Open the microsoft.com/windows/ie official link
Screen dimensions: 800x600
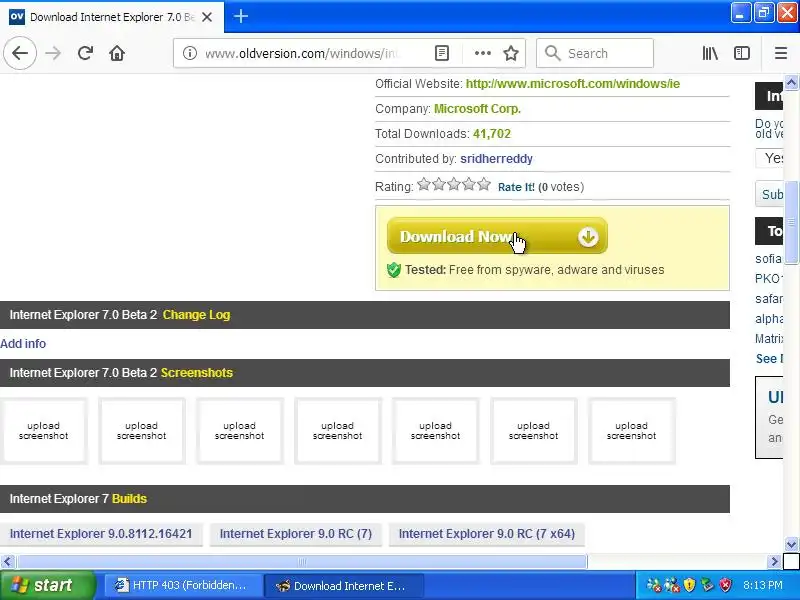click(572, 84)
